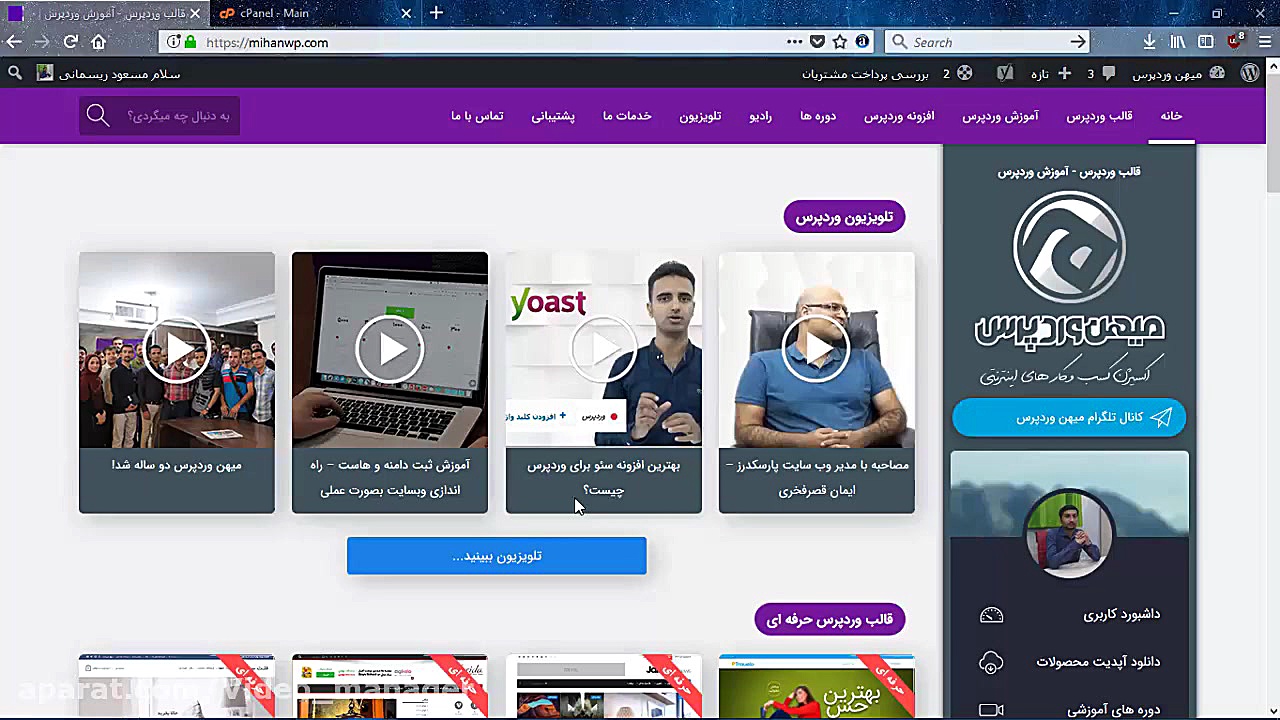Open خدمات ما navigation menu item
1280x720 pixels.
pos(627,116)
